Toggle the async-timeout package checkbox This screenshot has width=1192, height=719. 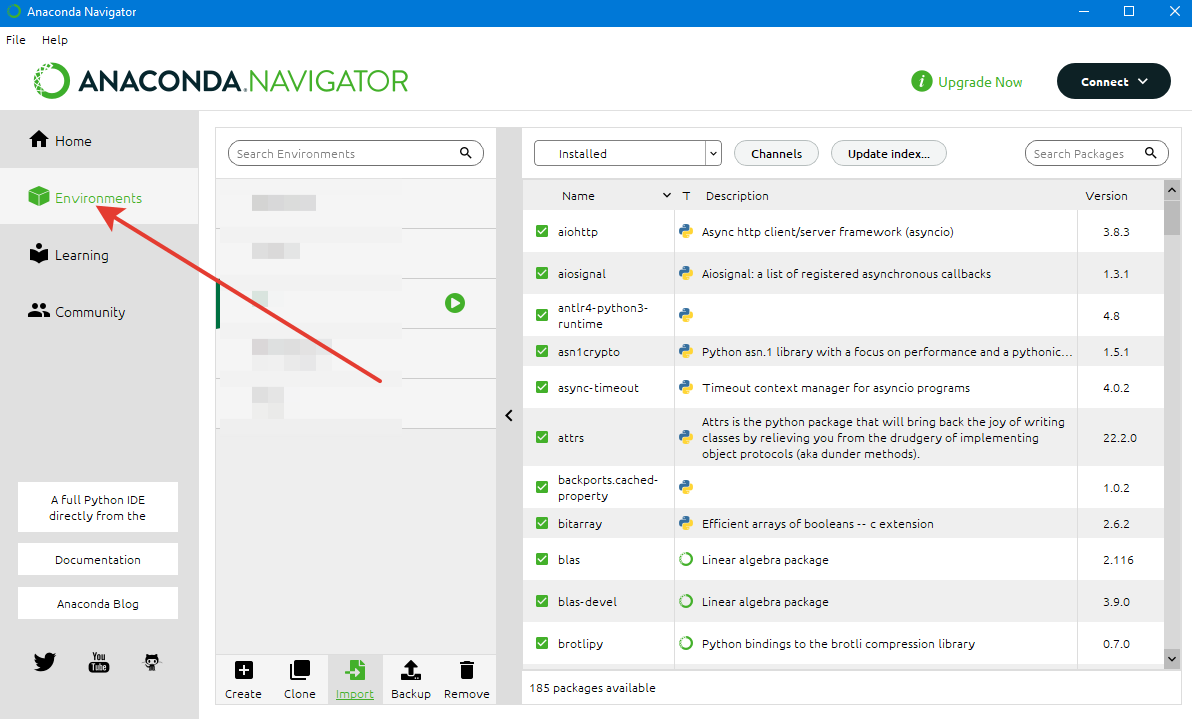click(542, 387)
